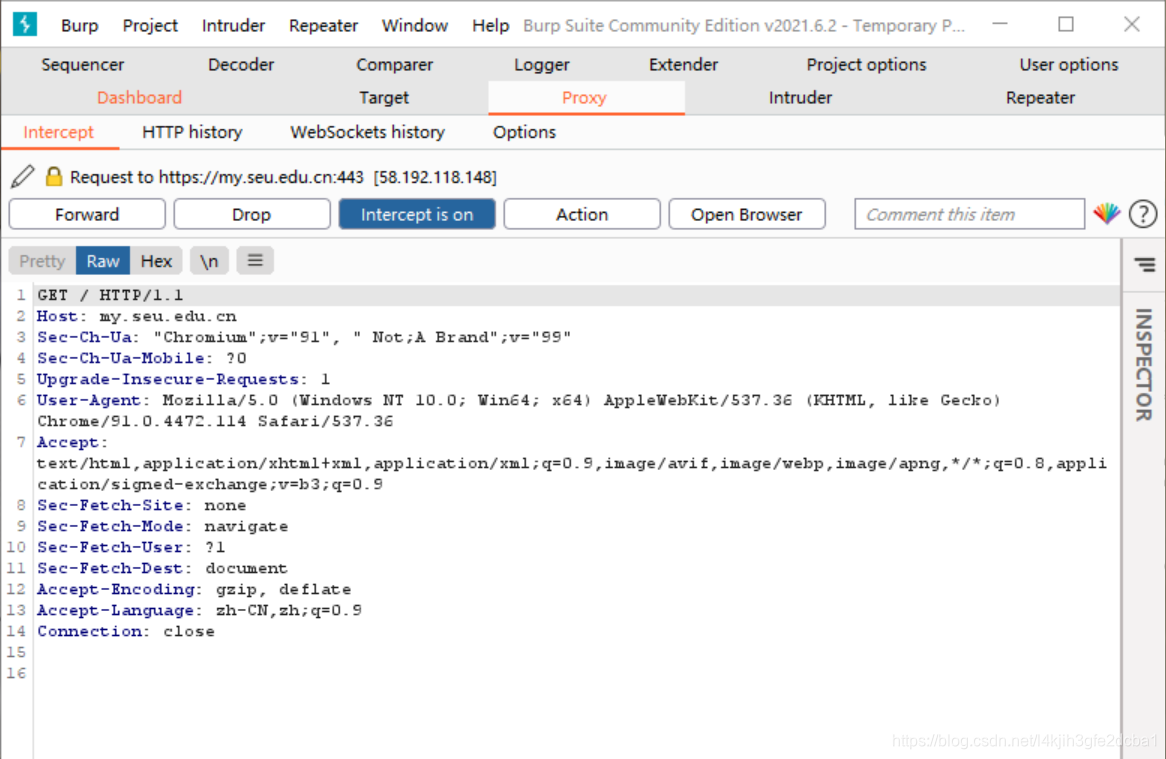This screenshot has height=759, width=1166.
Task: Toggle non-printable characters with \n button
Action: 209,261
